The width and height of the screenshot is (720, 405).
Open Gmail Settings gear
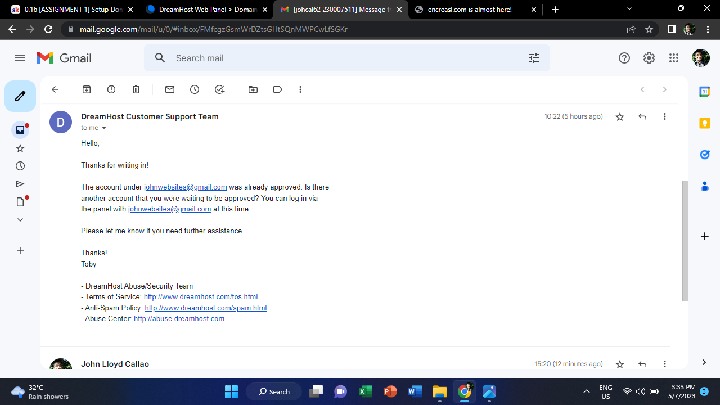coord(649,58)
